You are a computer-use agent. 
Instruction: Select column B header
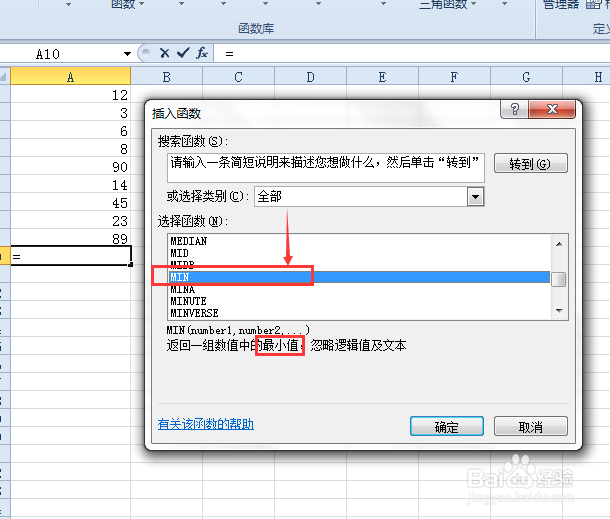(167, 77)
